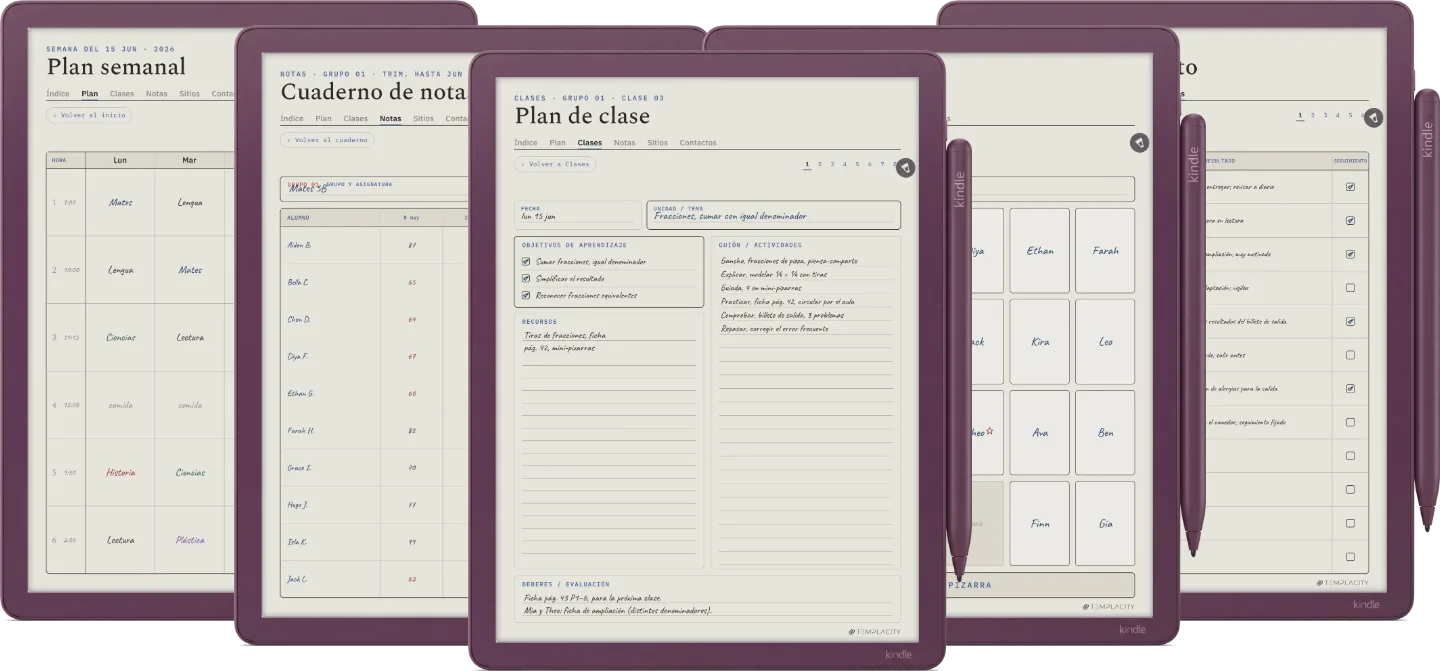Click 'Historia' cell in Plan semanal
Screen dimensions: 1440x671
click(x=120, y=472)
